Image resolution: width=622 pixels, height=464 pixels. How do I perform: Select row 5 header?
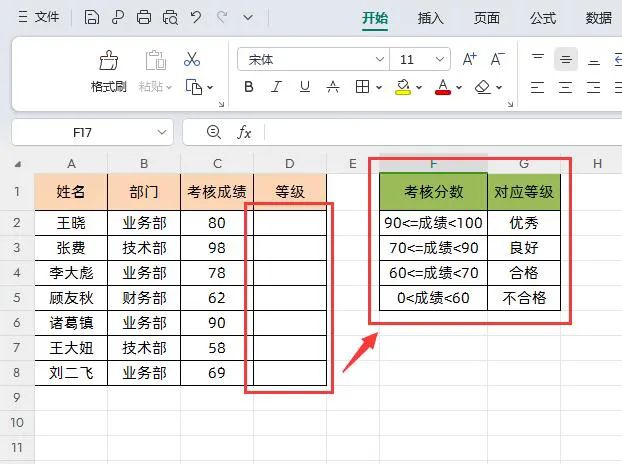tap(17, 298)
